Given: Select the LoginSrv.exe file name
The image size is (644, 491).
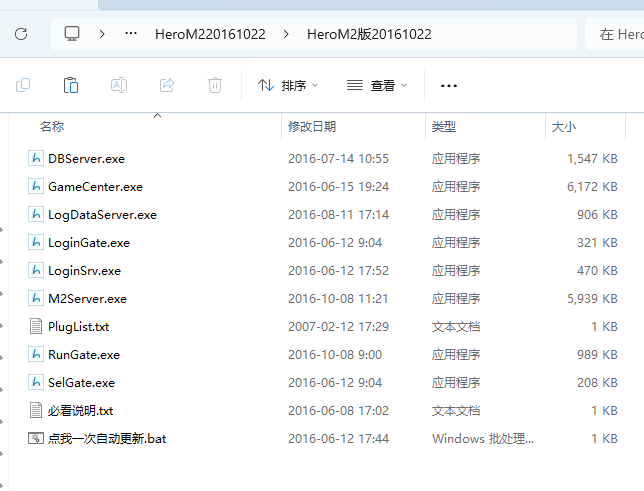Looking at the screenshot, I should 84,271.
